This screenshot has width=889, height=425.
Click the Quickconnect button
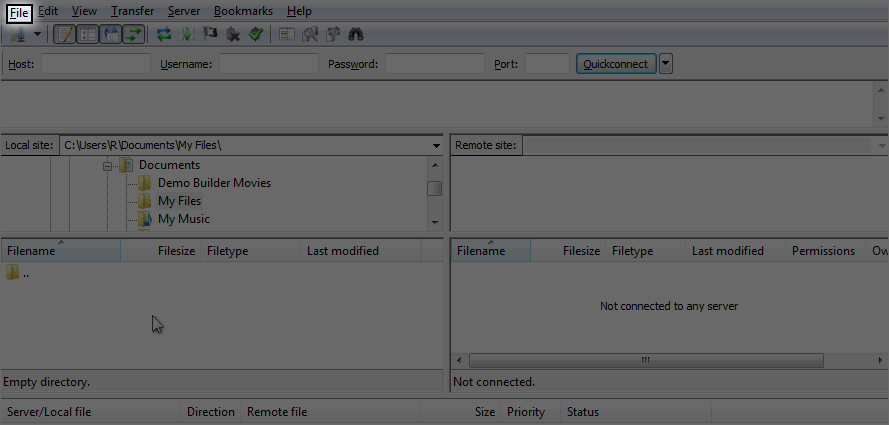[x=616, y=64]
